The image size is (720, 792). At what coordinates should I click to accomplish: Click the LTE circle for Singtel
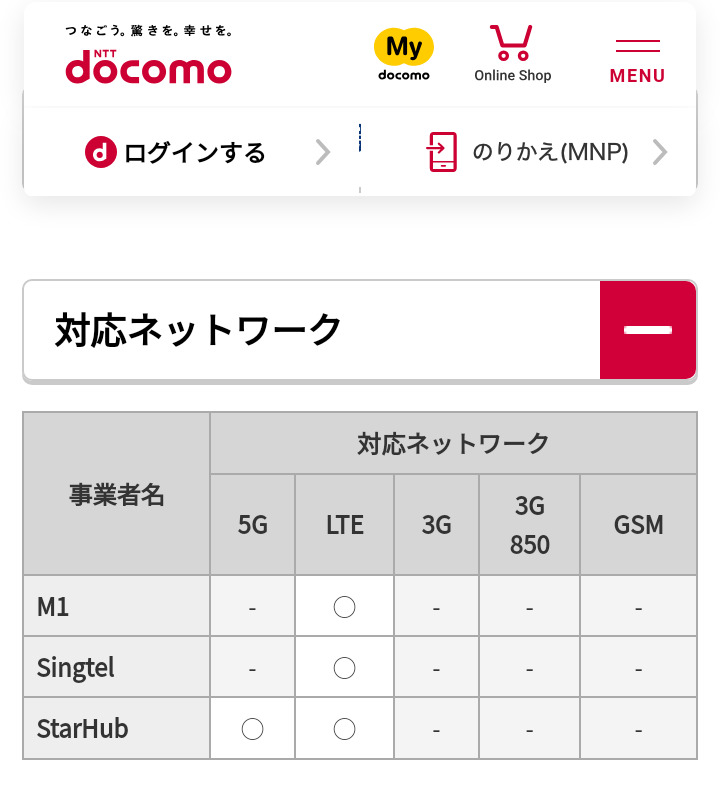tap(345, 668)
